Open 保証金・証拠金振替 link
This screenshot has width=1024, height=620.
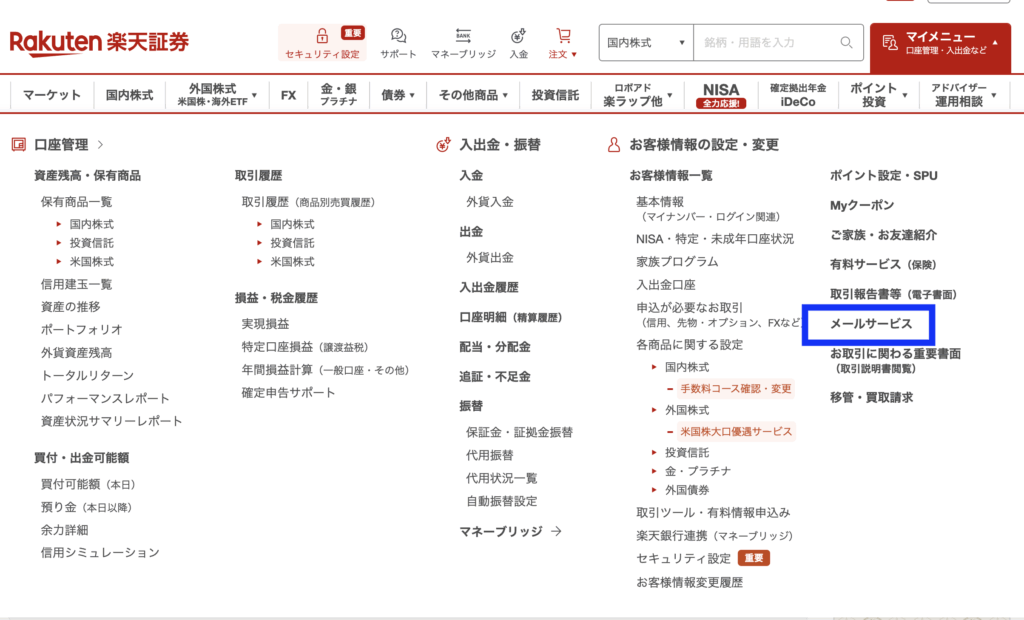(519, 432)
